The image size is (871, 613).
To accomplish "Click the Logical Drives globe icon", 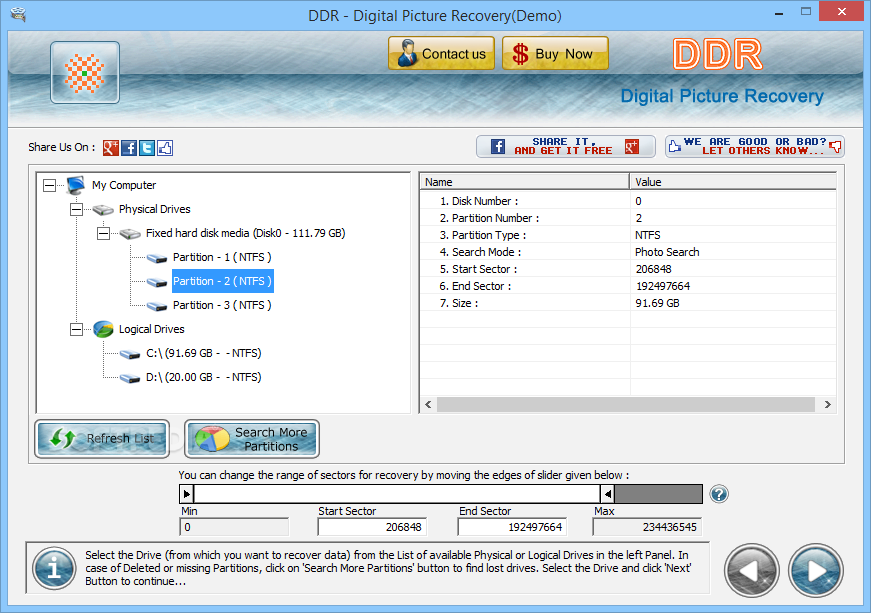I will [103, 329].
